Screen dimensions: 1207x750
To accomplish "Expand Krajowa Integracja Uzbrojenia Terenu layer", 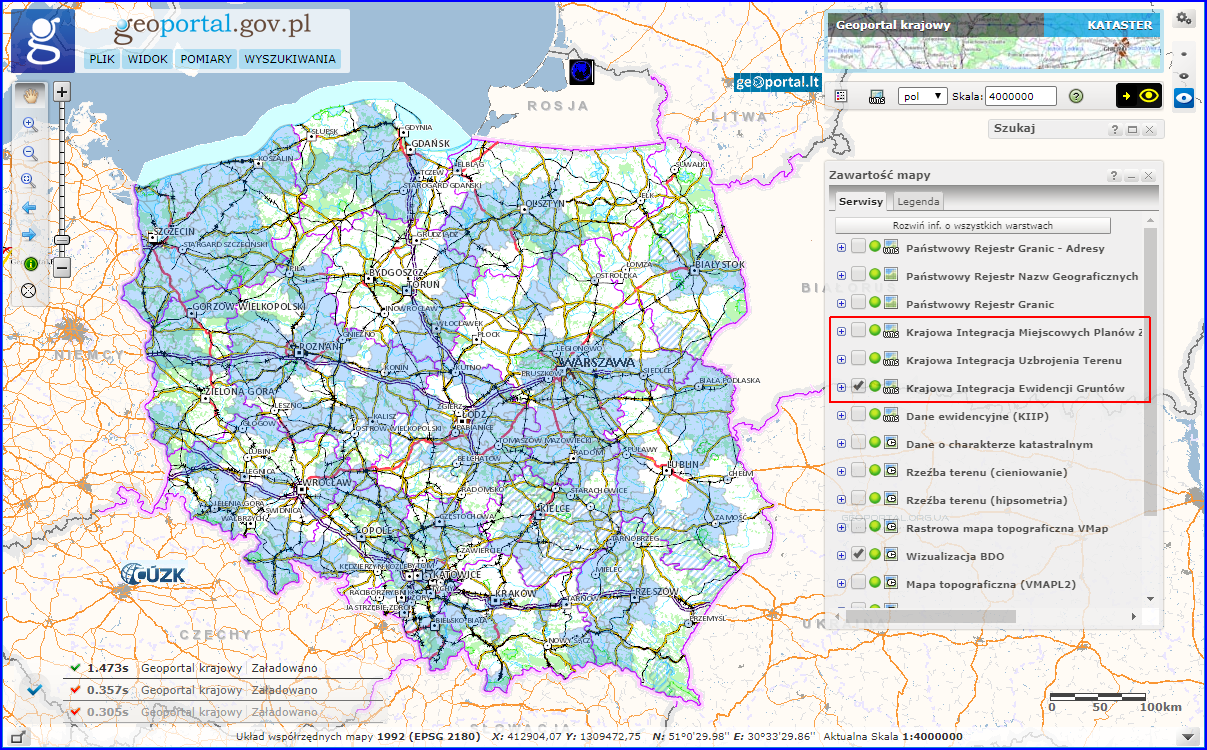I will 841,359.
